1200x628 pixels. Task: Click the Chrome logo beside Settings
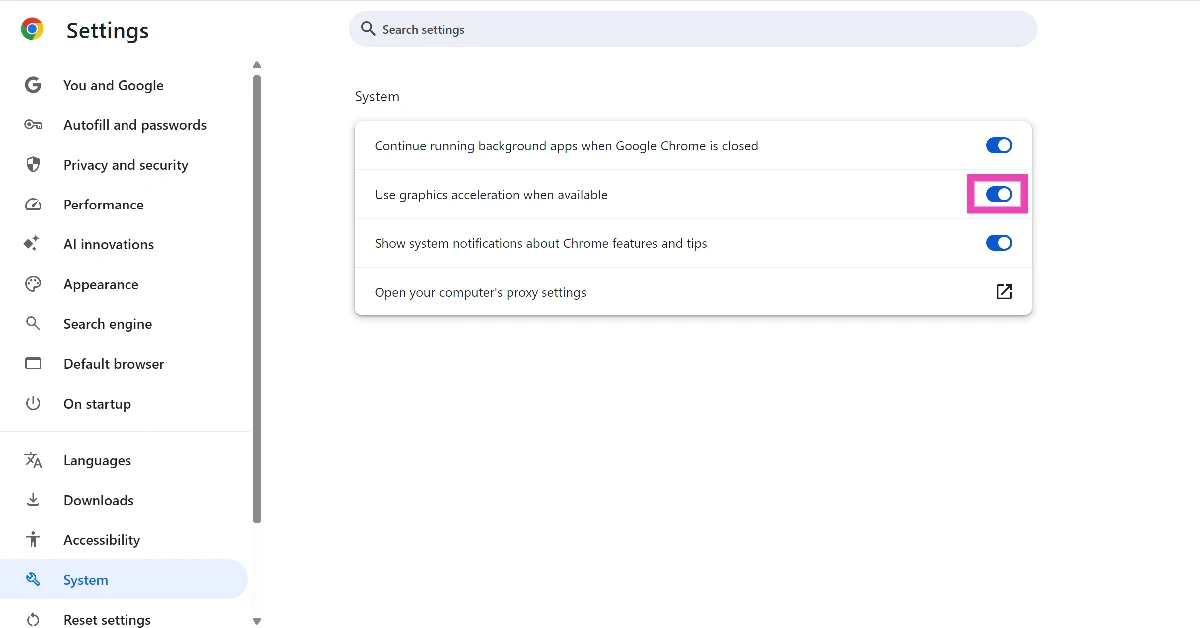tap(32, 30)
